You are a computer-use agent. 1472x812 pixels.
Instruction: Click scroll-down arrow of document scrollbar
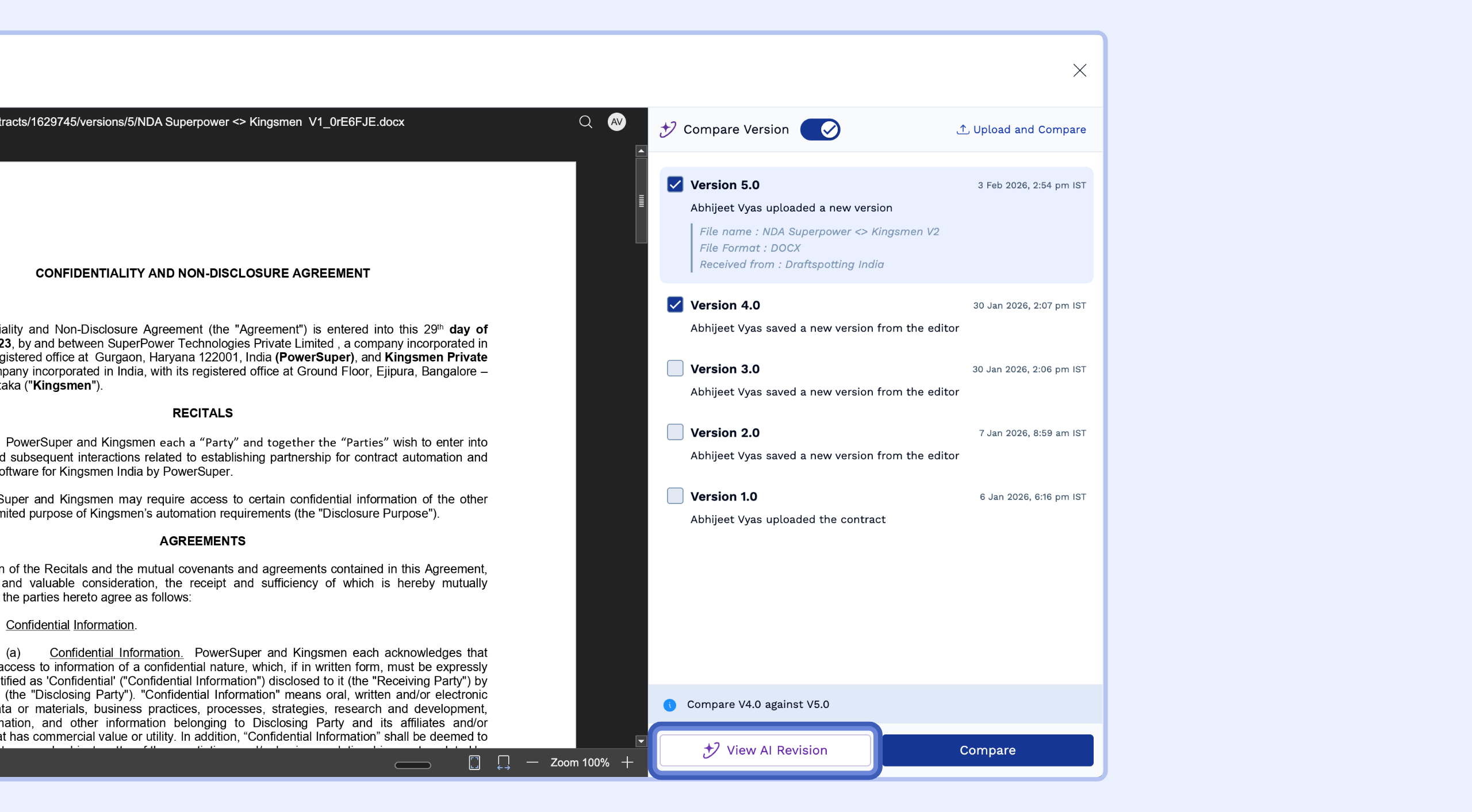641,741
